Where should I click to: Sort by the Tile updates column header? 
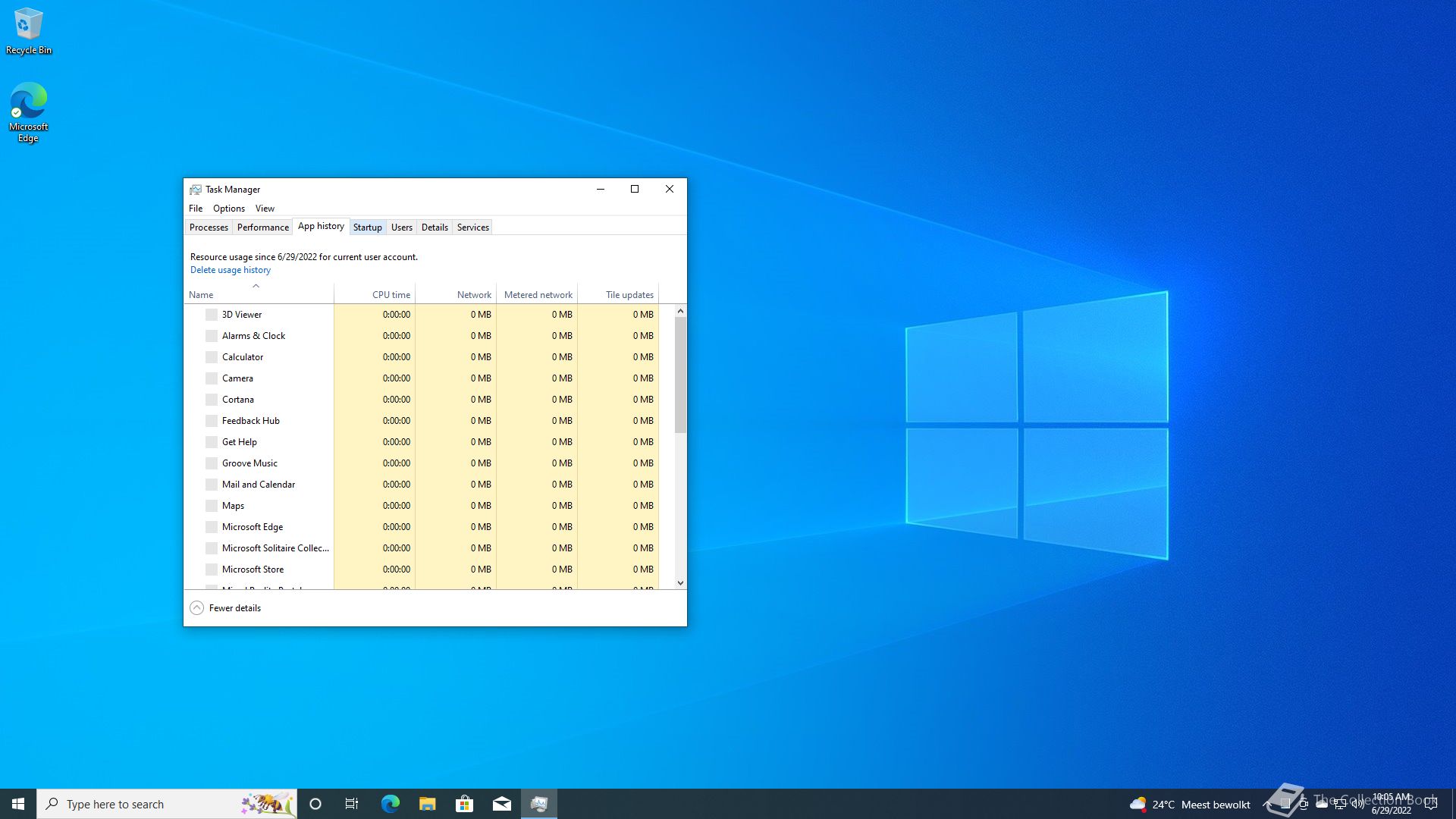pyautogui.click(x=618, y=294)
